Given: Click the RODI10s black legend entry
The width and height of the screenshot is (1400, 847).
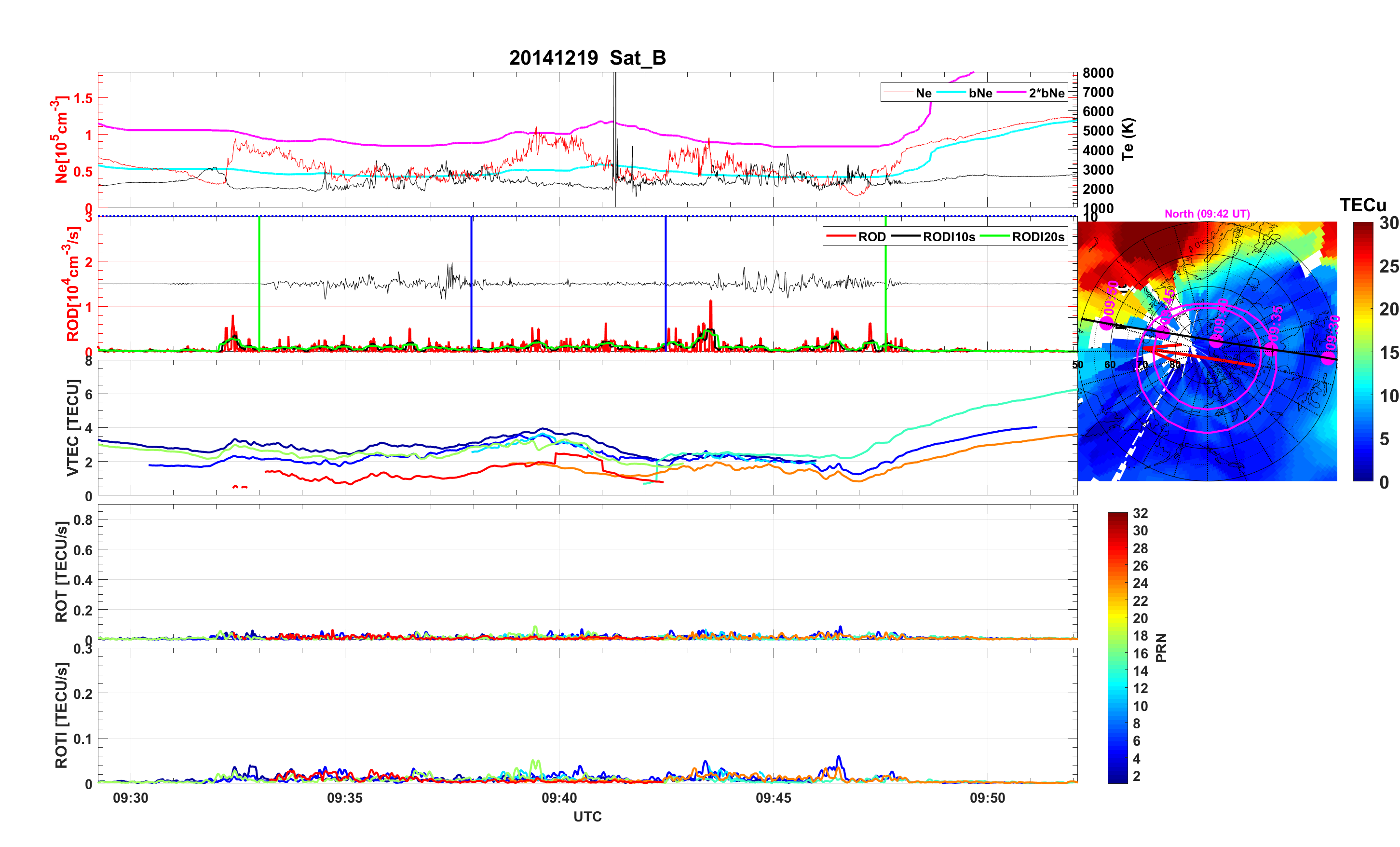Looking at the screenshot, I should coord(948,237).
